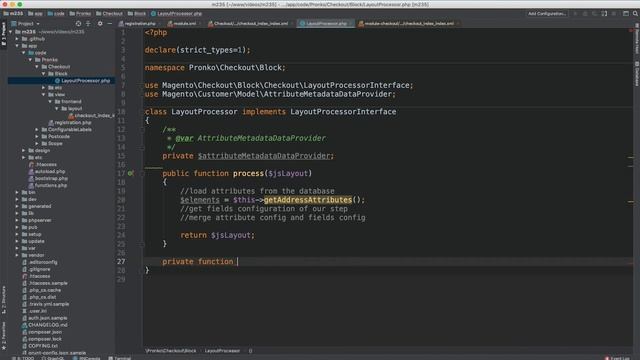
Task: Select registration.php in project tree
Action: point(73,122)
